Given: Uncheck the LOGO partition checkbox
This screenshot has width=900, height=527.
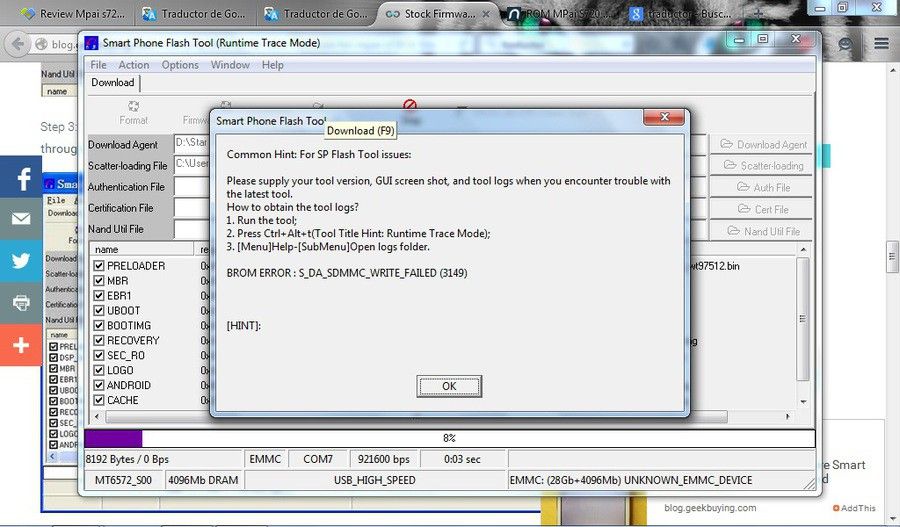Looking at the screenshot, I should (99, 370).
